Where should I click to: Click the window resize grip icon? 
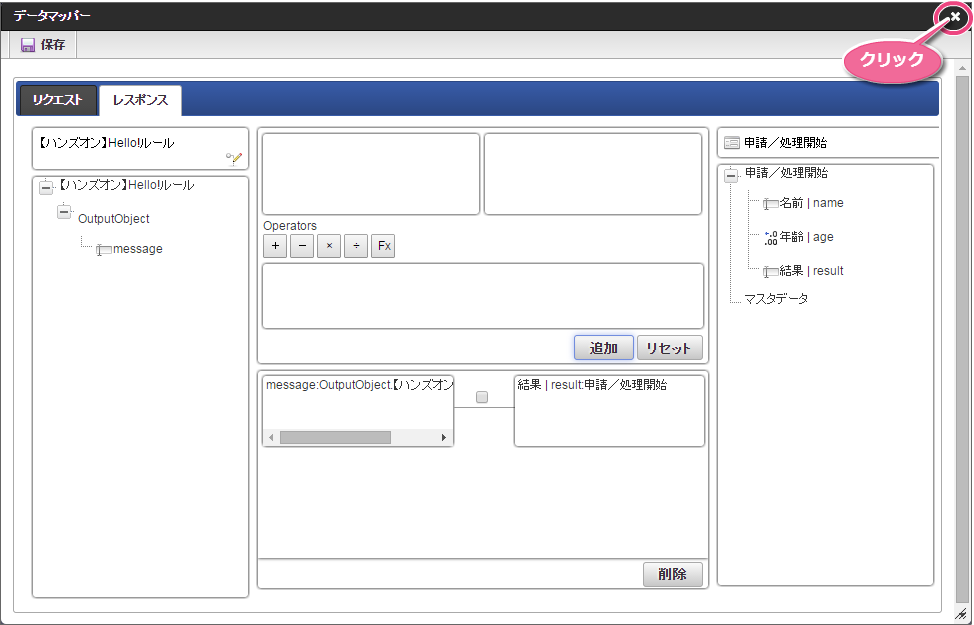pyautogui.click(x=962, y=614)
